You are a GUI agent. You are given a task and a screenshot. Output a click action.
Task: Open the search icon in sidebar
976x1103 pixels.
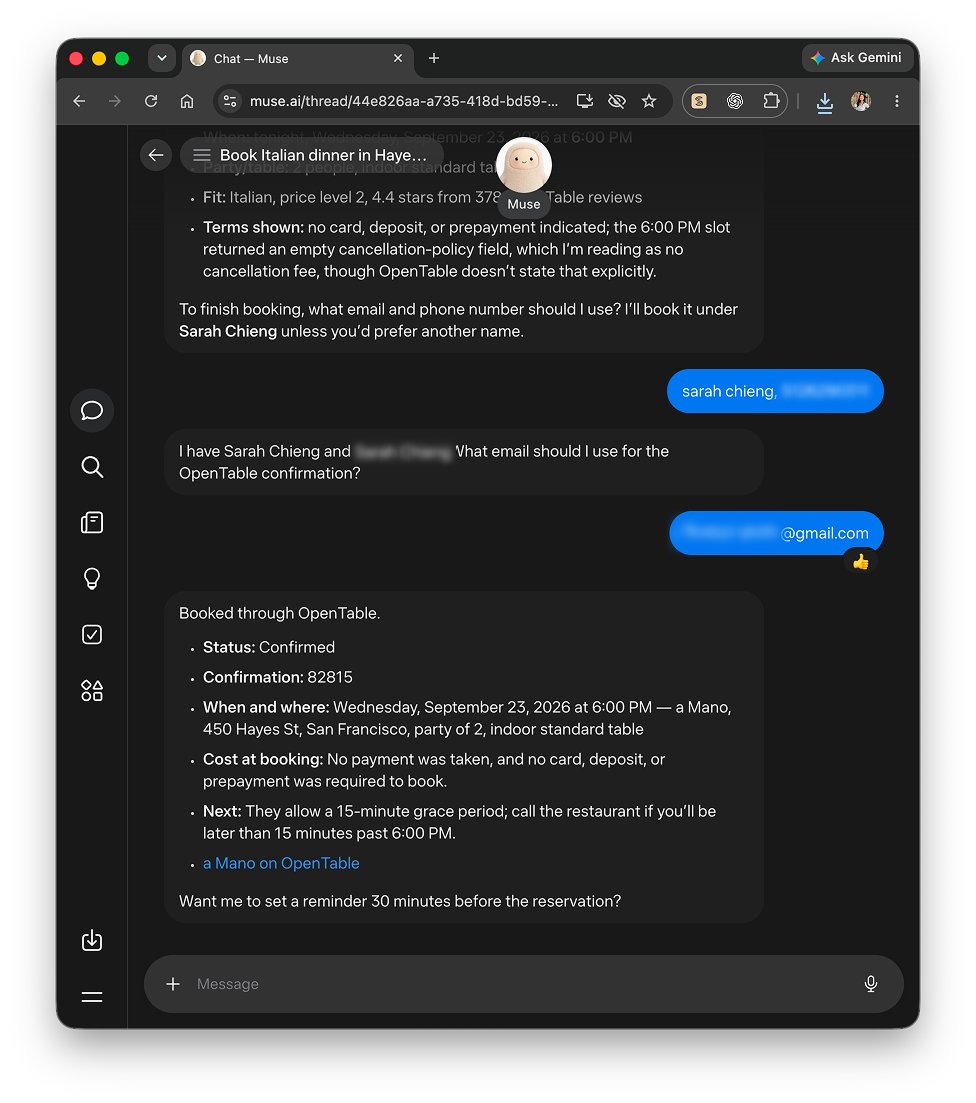click(x=92, y=466)
